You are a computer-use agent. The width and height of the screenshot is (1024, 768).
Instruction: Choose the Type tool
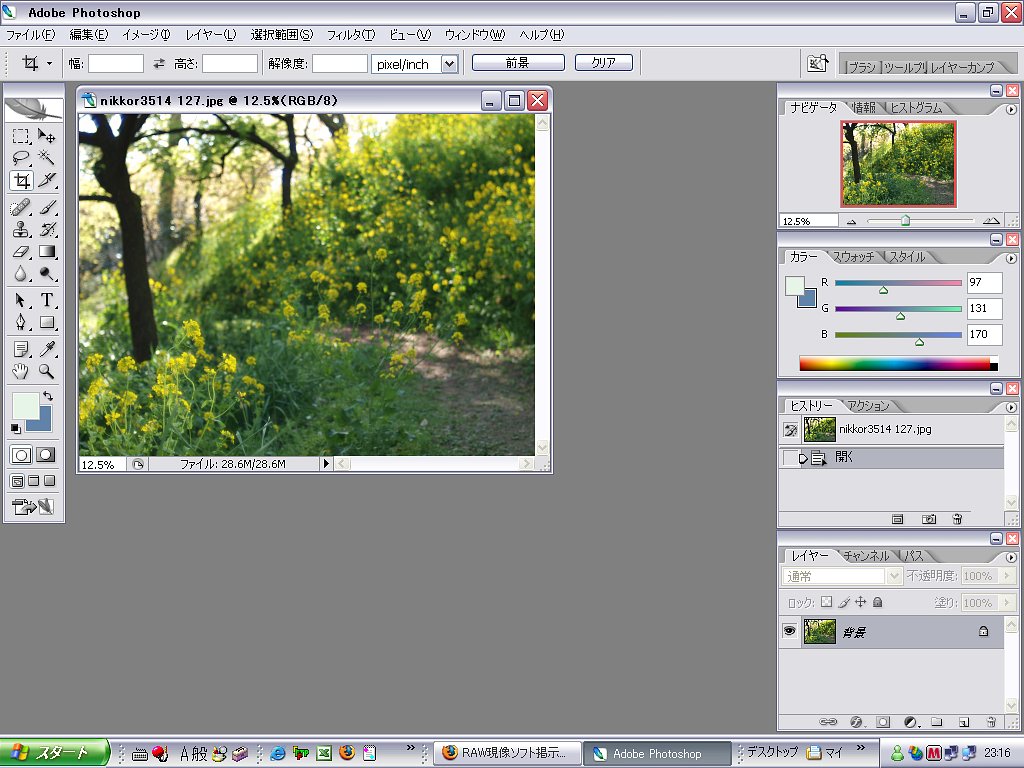click(x=46, y=300)
